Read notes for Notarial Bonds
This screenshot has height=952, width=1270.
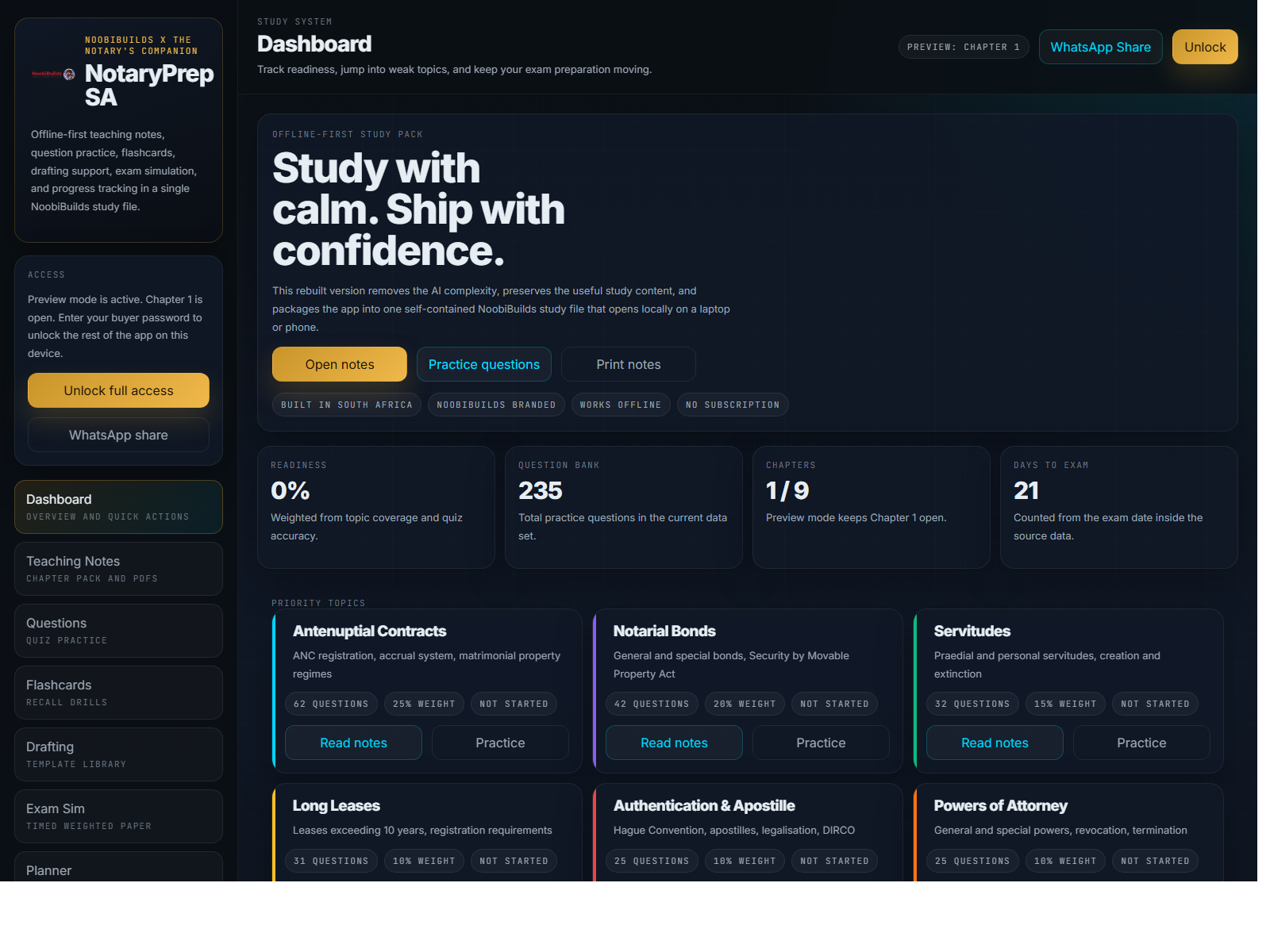pyautogui.click(x=674, y=743)
